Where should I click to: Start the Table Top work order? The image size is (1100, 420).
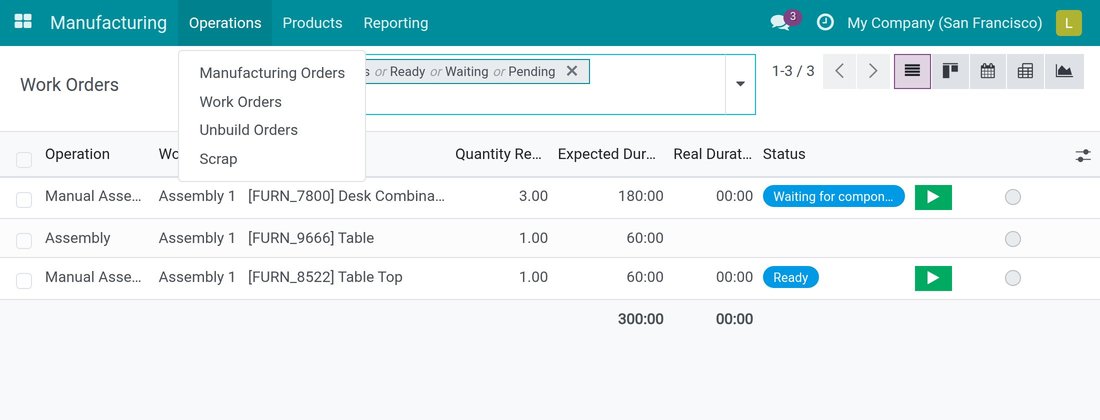click(933, 278)
